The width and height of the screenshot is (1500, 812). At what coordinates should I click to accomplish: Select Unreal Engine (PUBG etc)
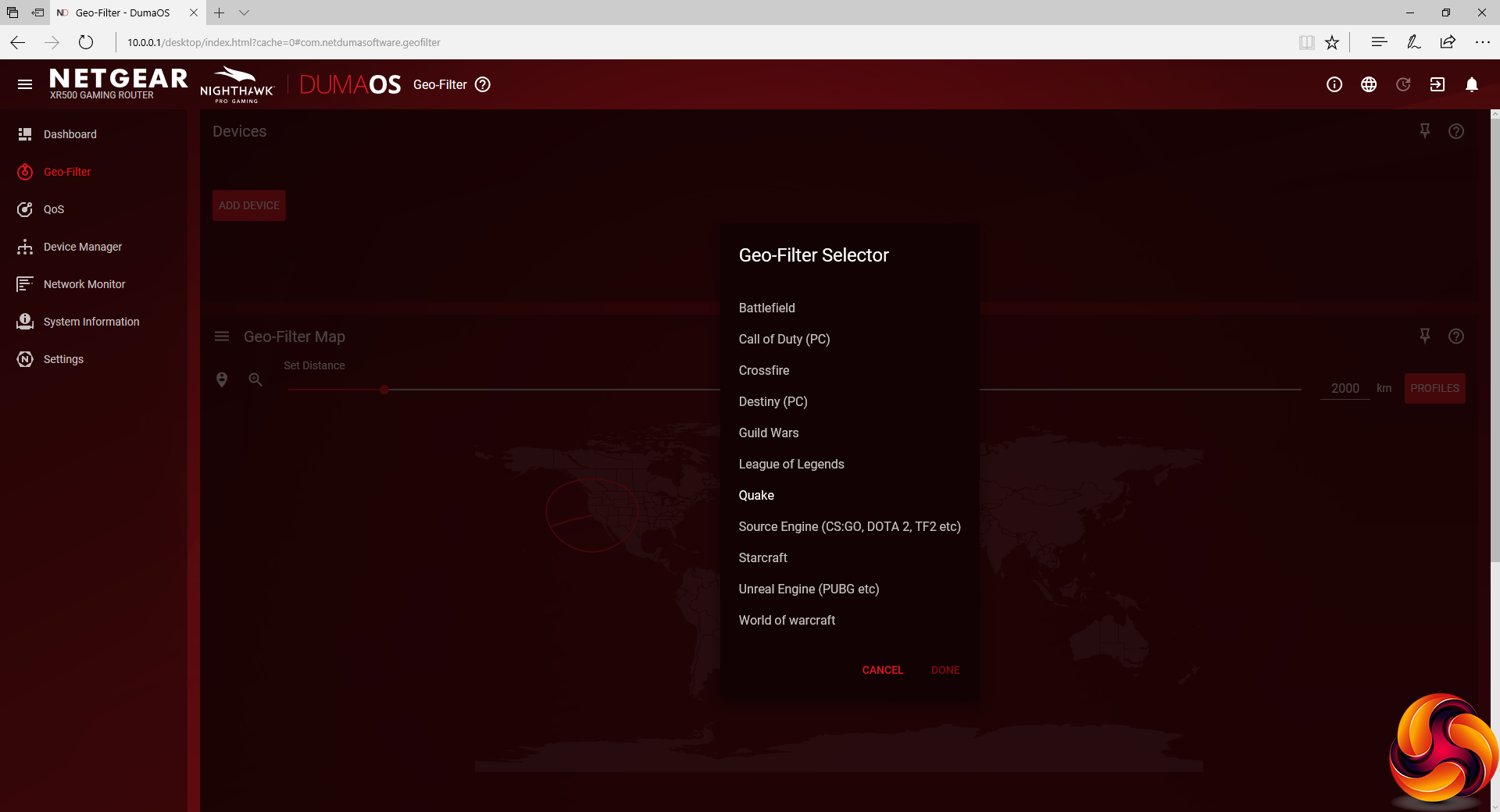(x=850, y=589)
